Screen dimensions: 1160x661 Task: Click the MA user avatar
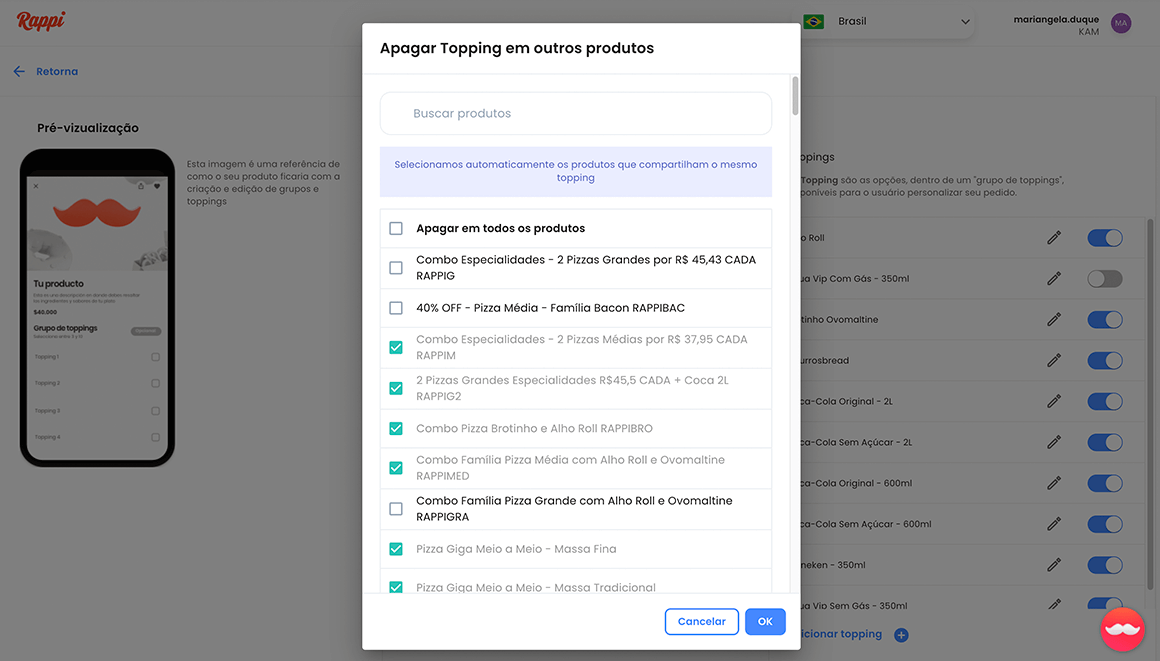click(1121, 23)
